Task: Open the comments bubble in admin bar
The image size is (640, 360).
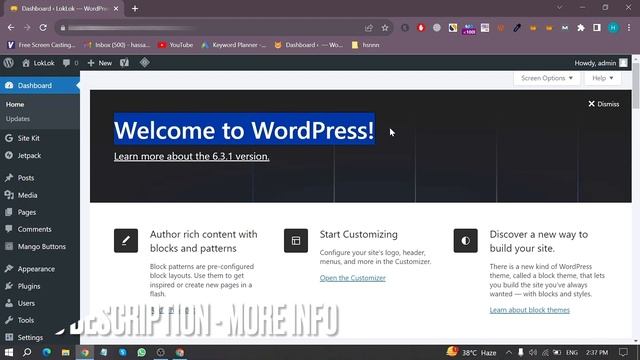Action: [x=70, y=63]
